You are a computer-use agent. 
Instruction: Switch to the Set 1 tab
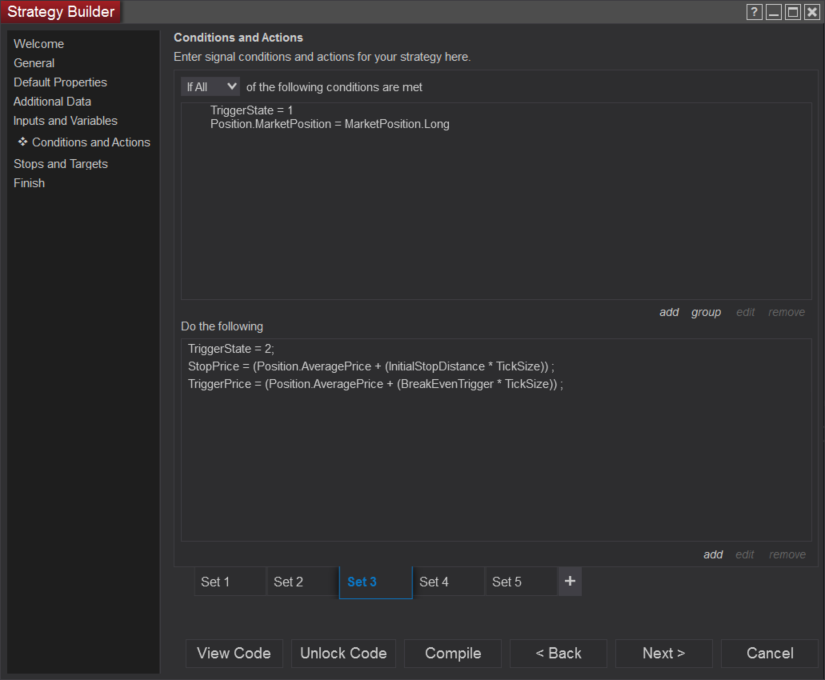tap(215, 582)
